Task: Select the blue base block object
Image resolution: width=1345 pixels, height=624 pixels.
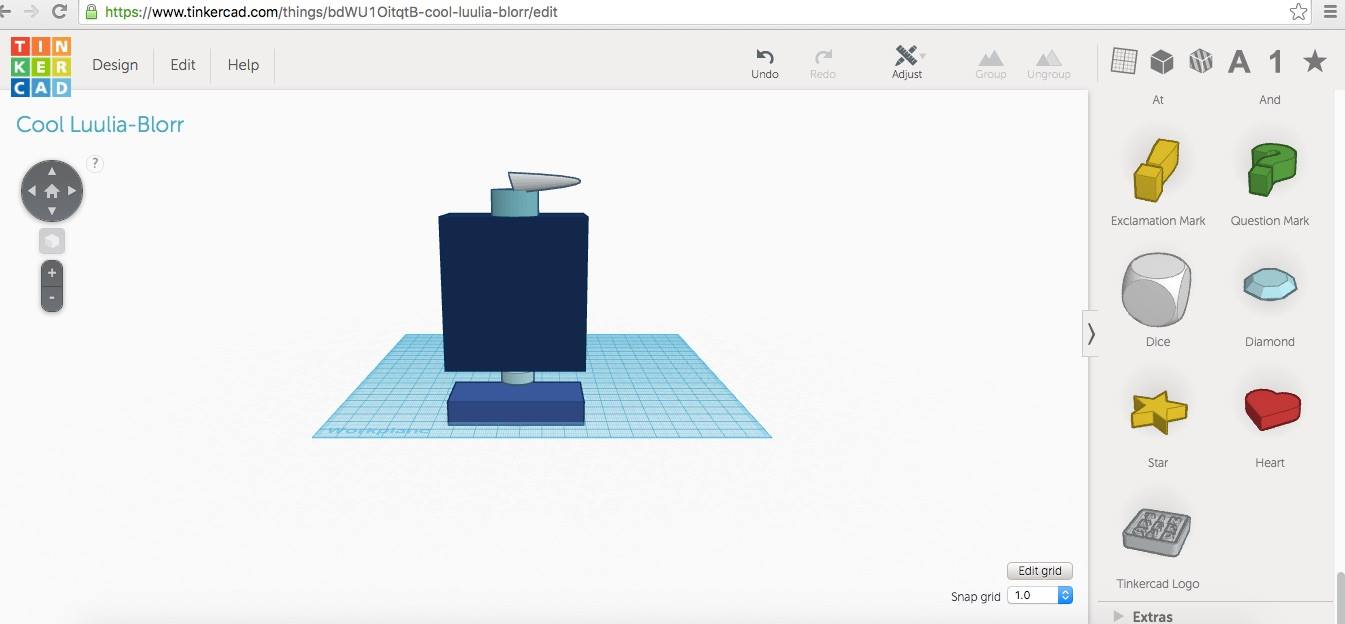Action: pos(516,403)
